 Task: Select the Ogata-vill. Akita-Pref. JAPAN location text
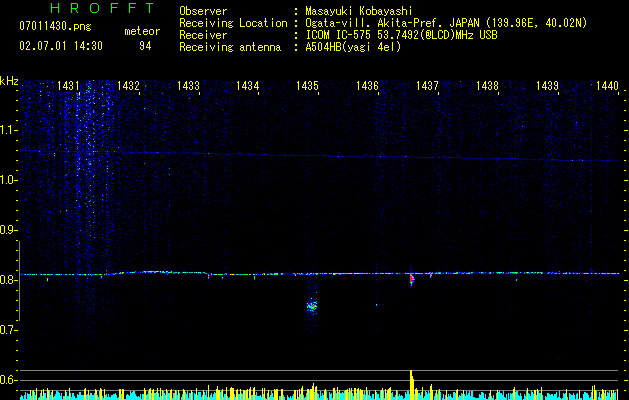click(446, 23)
